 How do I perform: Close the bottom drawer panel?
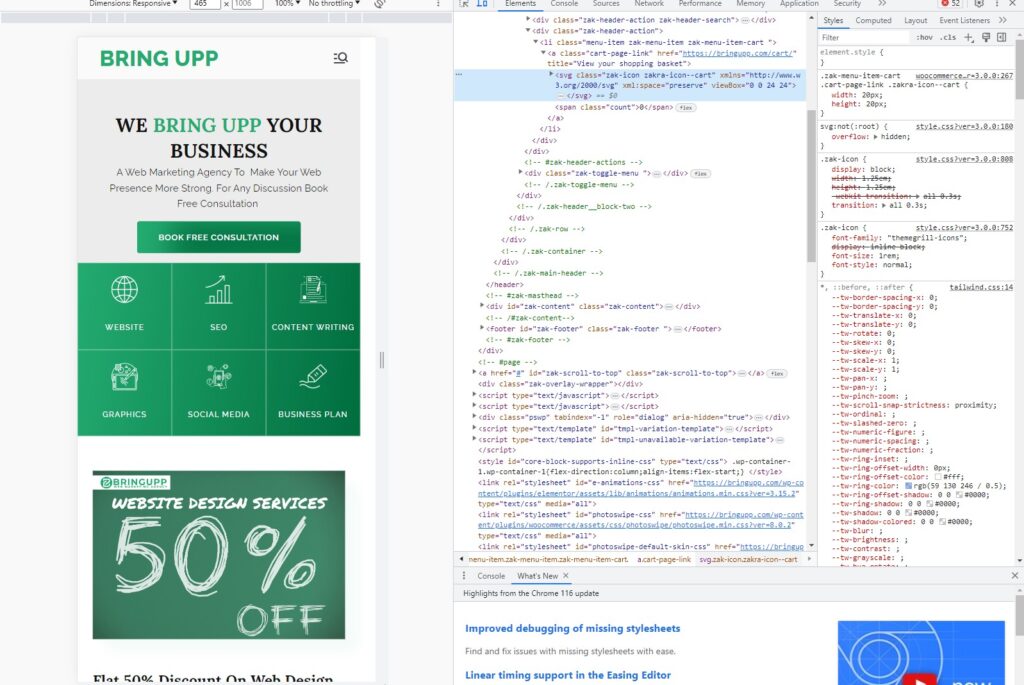[x=1014, y=575]
